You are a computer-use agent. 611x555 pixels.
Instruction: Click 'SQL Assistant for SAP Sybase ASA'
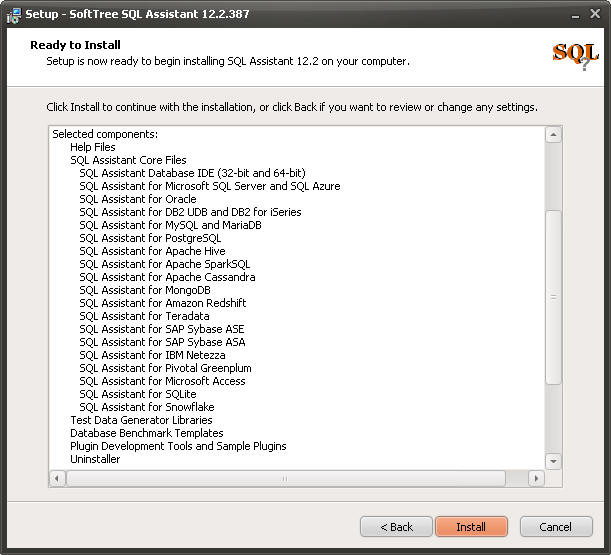pos(162,342)
